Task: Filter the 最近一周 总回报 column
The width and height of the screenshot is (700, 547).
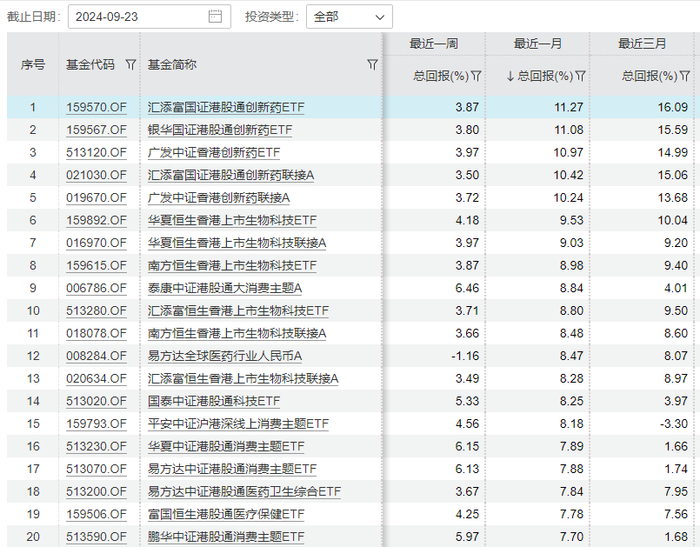Action: point(476,76)
